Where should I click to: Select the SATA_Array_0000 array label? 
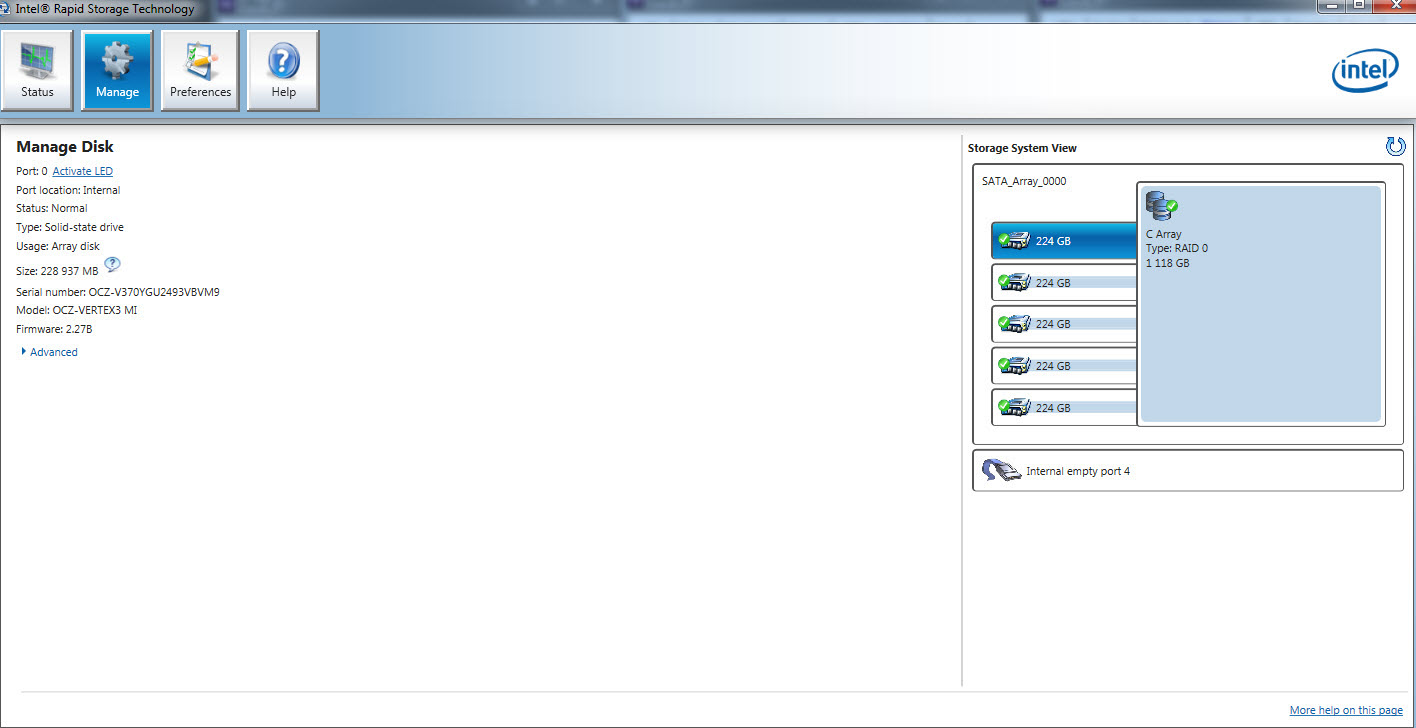click(1023, 182)
